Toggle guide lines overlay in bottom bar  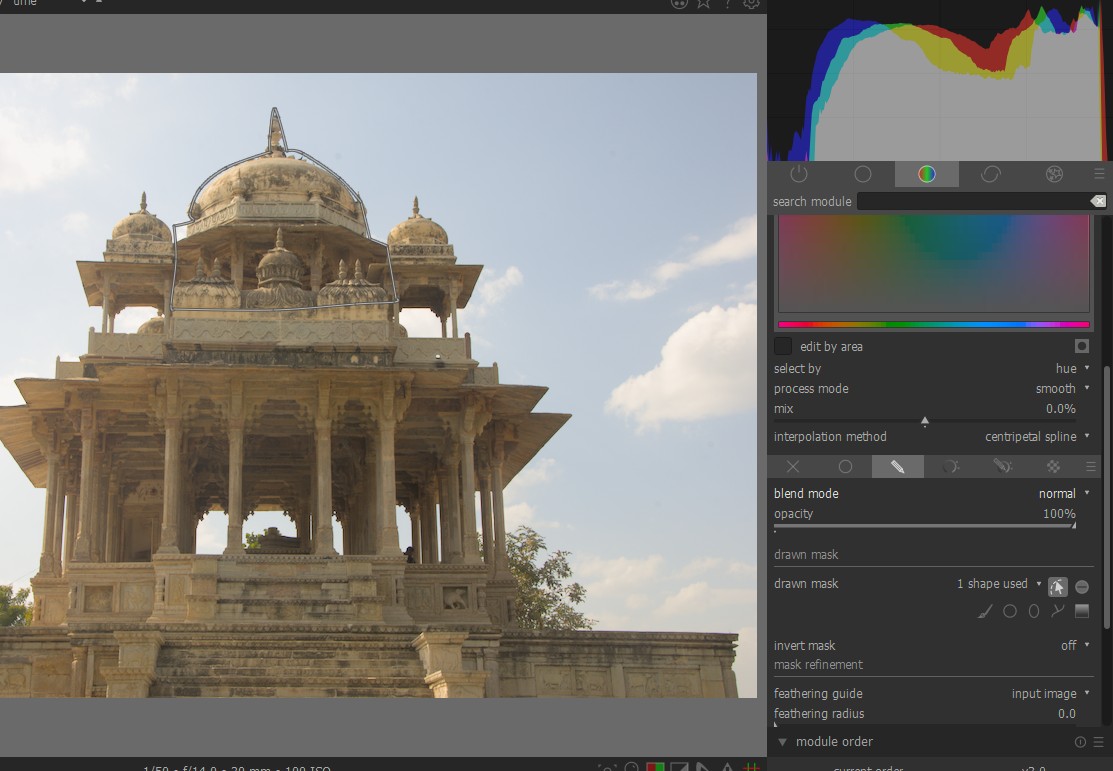[751, 767]
